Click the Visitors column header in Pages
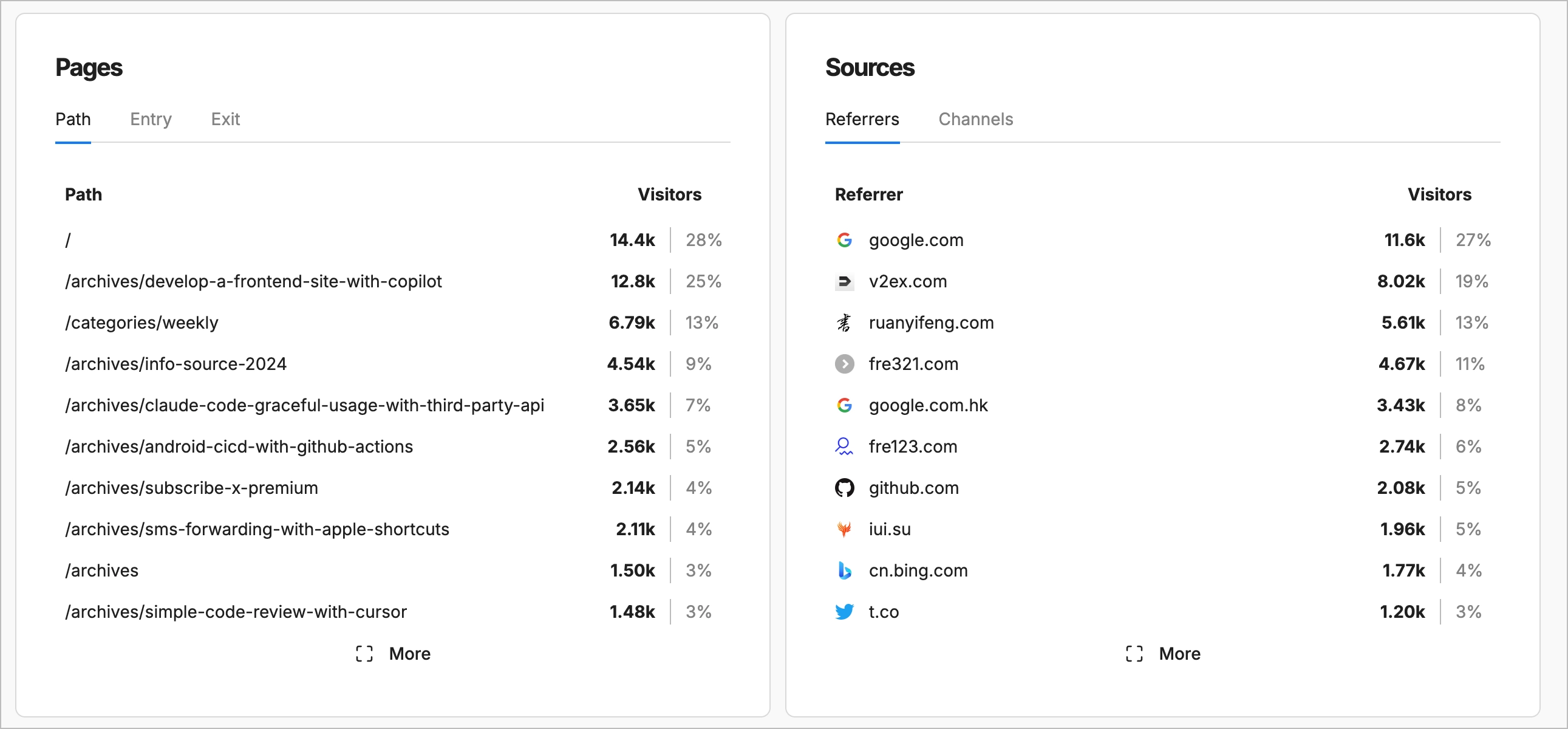1568x729 pixels. [669, 195]
